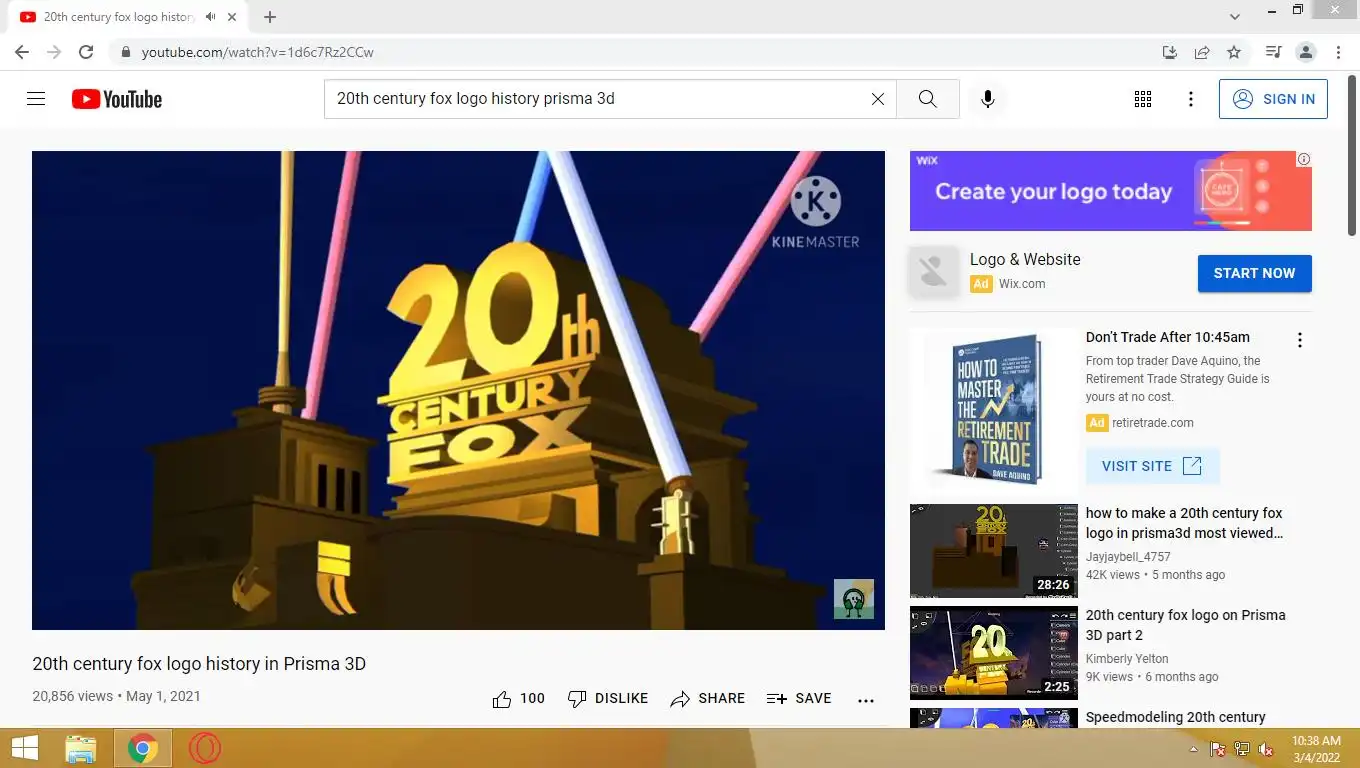Click the Wix ad info icon
This screenshot has height=768, width=1360.
(x=1304, y=159)
